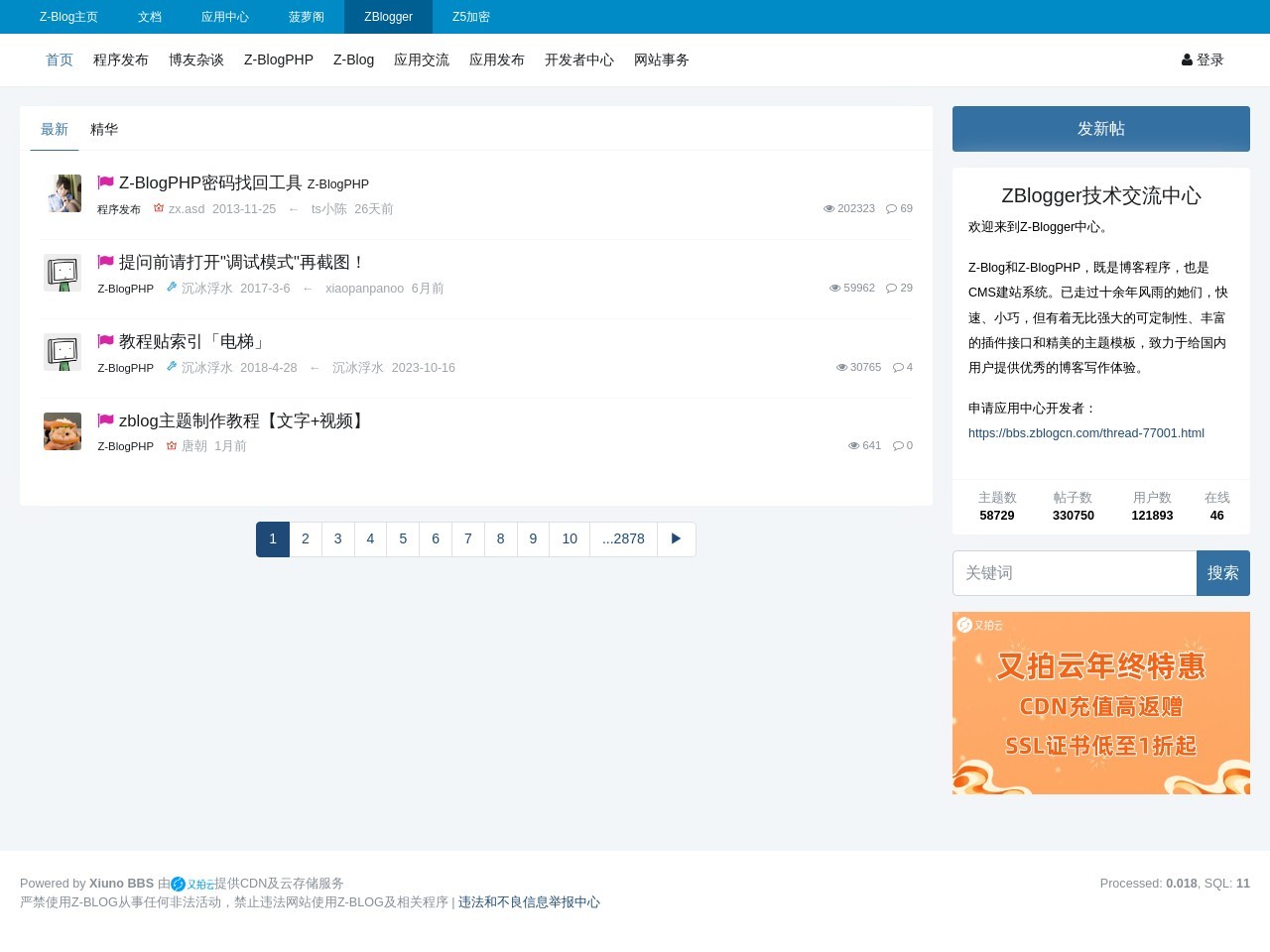1270x952 pixels.
Task: Click the pencil icon before 沉冰浮水 2018-4-28
Action: coord(171,366)
